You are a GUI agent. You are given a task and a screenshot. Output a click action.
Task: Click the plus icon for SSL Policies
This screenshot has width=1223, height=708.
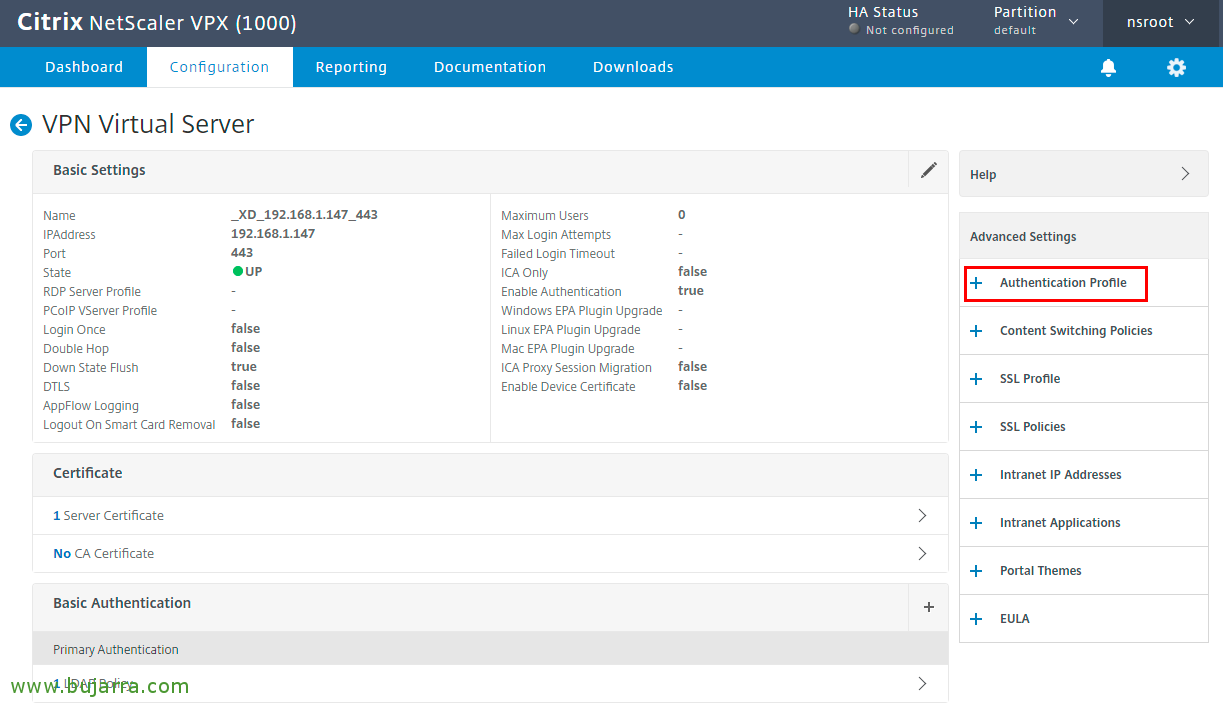tap(977, 427)
